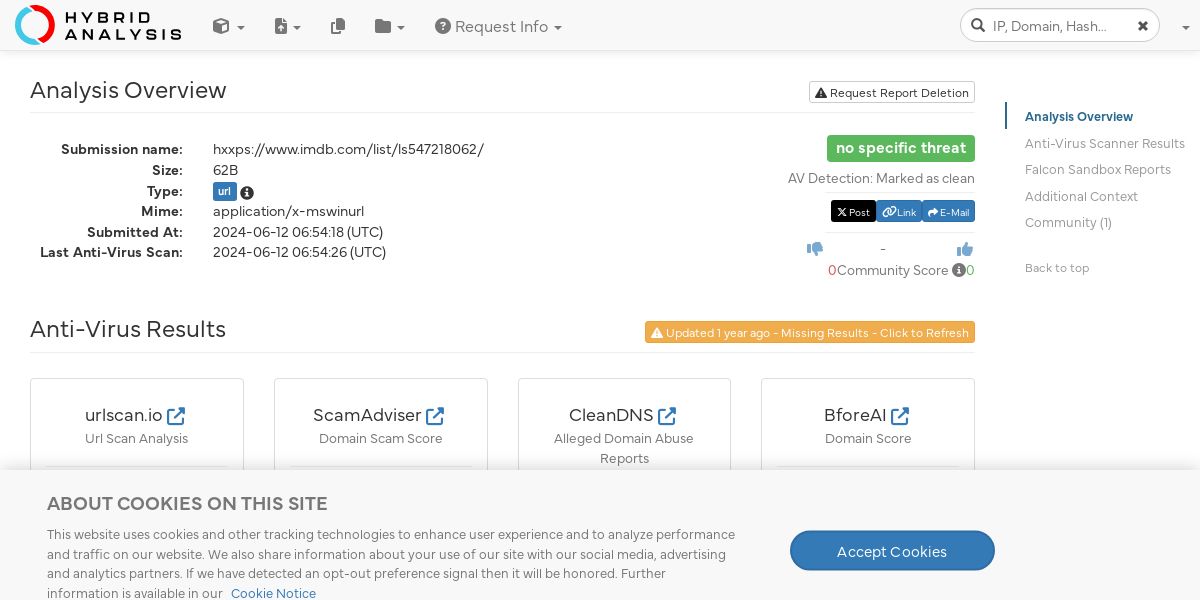Click the Submitted At timestamp 06:54:18

click(298, 232)
